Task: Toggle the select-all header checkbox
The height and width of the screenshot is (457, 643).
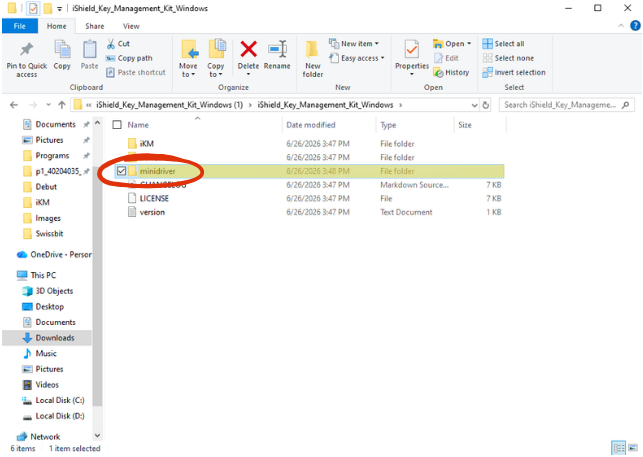Action: pos(117,125)
